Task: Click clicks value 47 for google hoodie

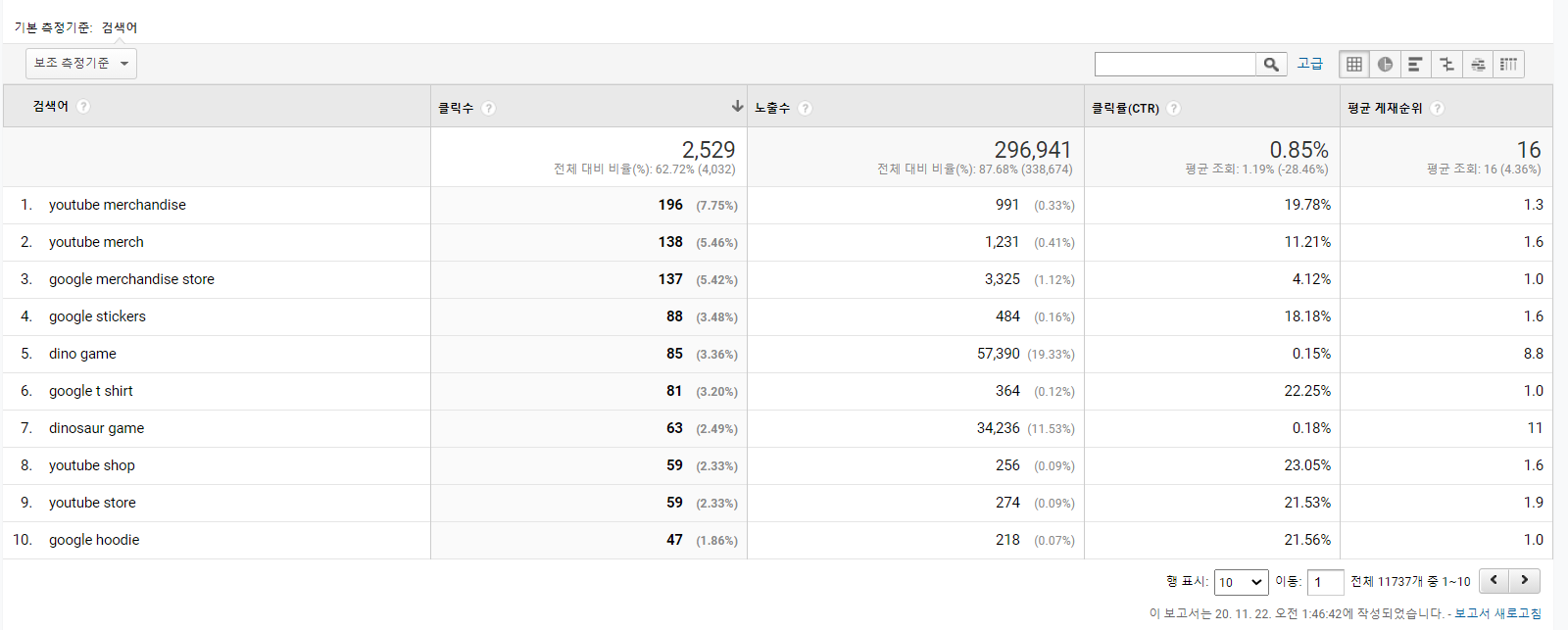Action: point(674,540)
